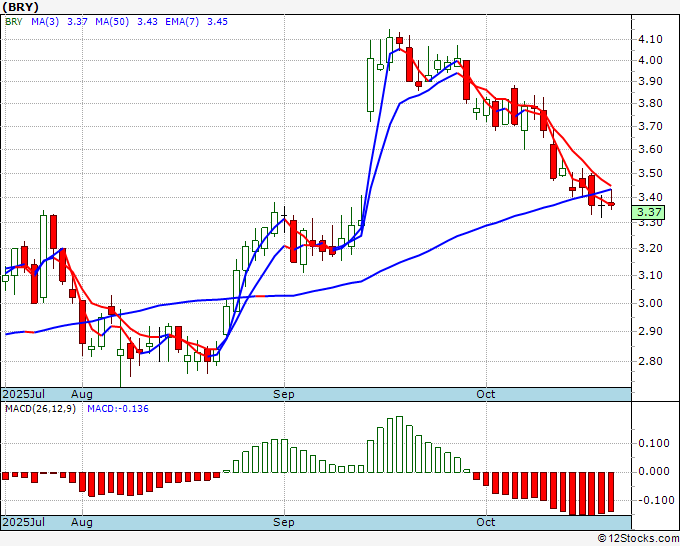Image resolution: width=680 pixels, height=546 pixels.
Task: Click the MA(3) value 3.37
Action: click(78, 22)
